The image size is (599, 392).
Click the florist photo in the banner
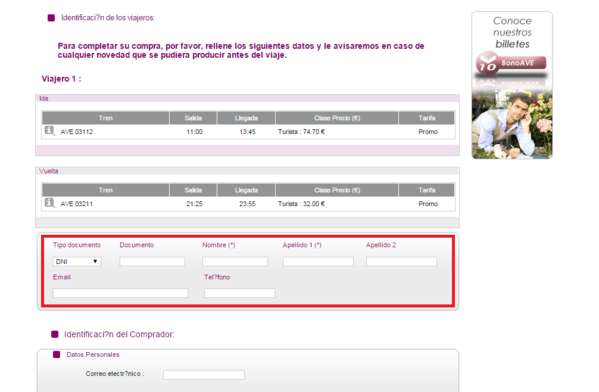tap(512, 124)
